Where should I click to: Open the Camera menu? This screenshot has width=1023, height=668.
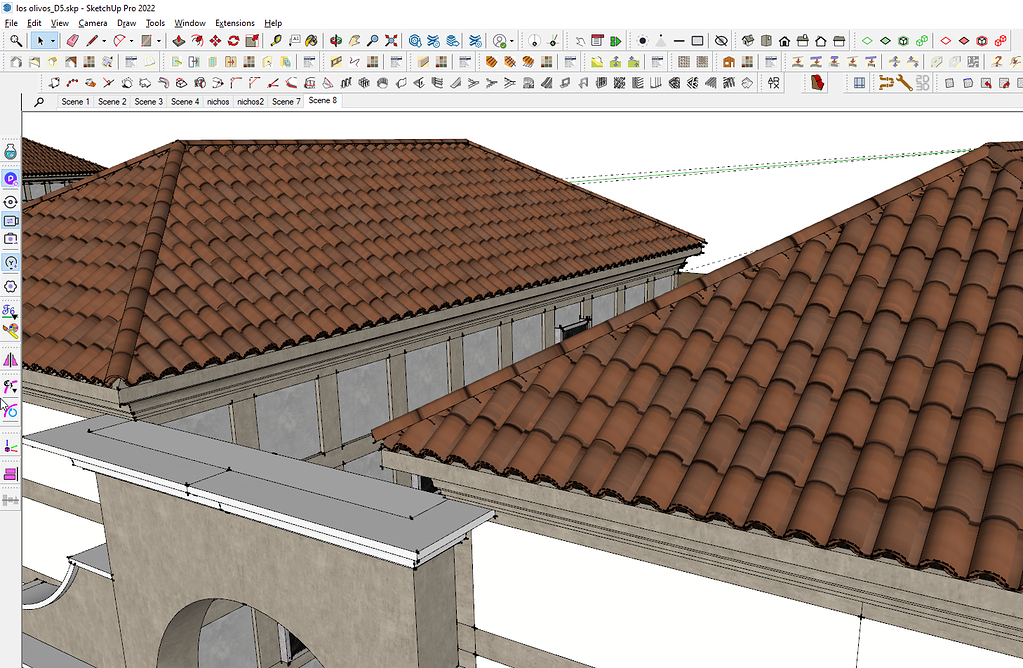coord(92,22)
